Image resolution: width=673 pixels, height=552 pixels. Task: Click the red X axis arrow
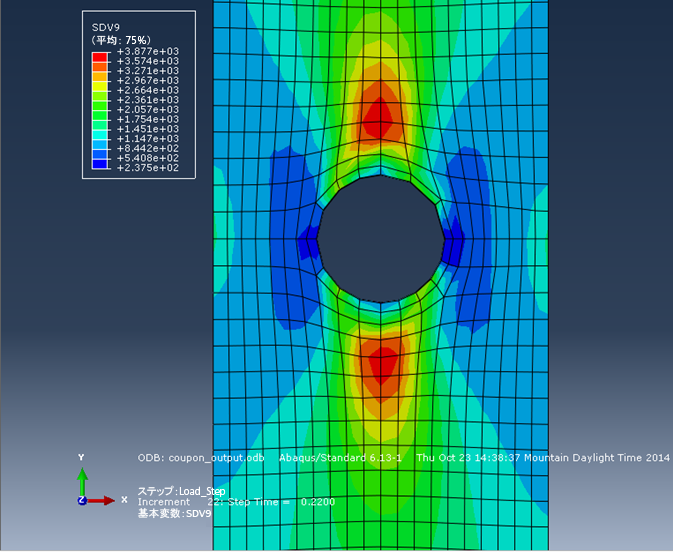click(x=101, y=500)
